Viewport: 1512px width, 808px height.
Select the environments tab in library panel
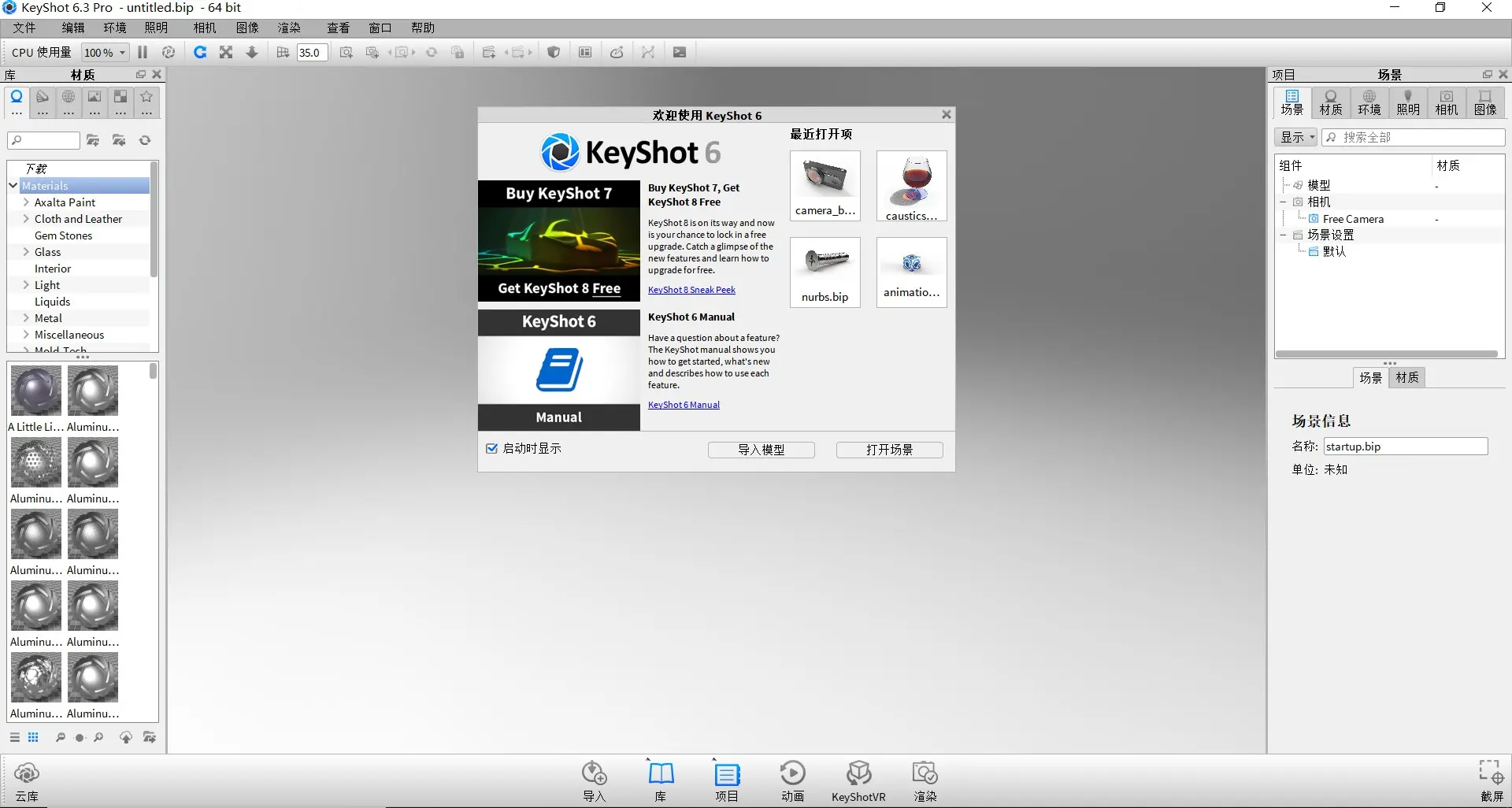pyautogui.click(x=69, y=102)
